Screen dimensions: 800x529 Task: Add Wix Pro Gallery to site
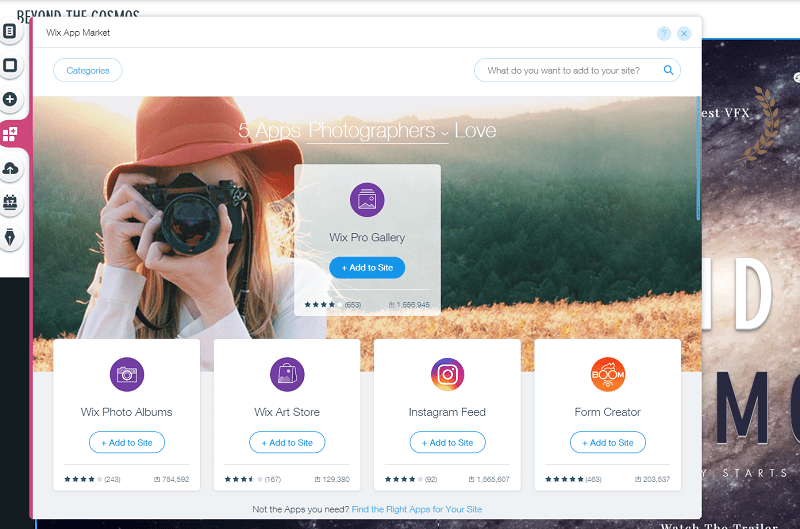[x=367, y=268]
